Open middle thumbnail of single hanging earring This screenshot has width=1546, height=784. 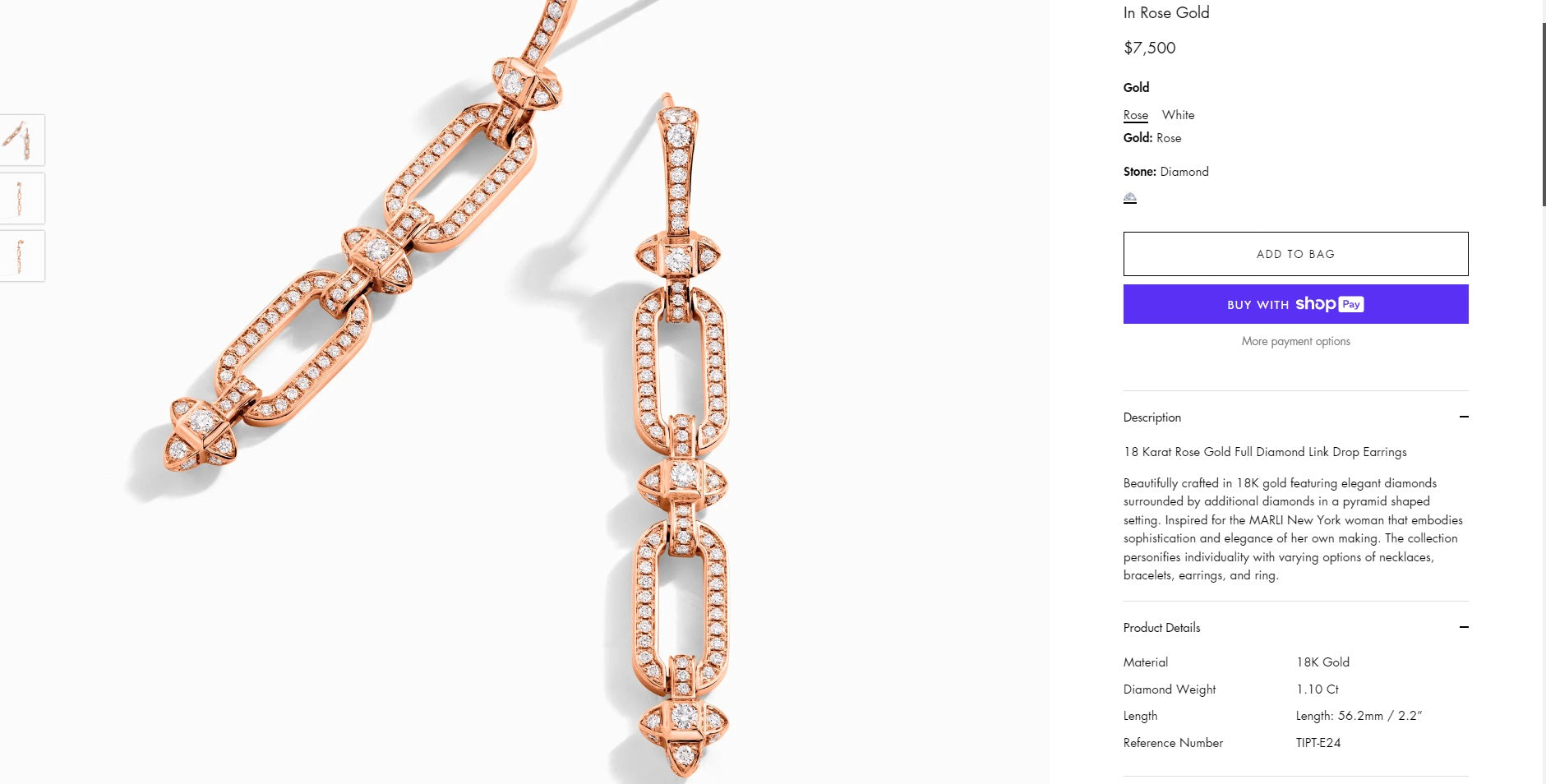coord(21,198)
